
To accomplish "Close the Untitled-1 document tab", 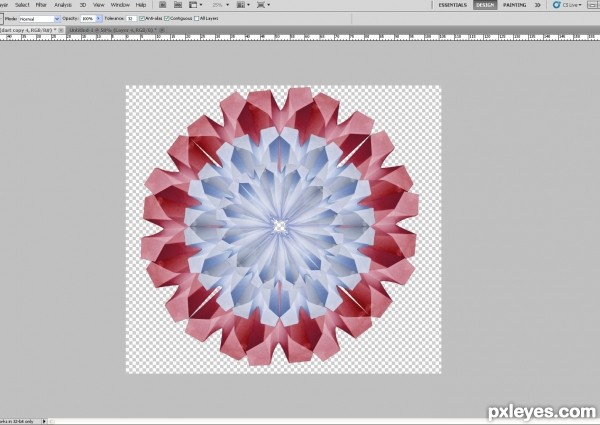I will [x=161, y=30].
